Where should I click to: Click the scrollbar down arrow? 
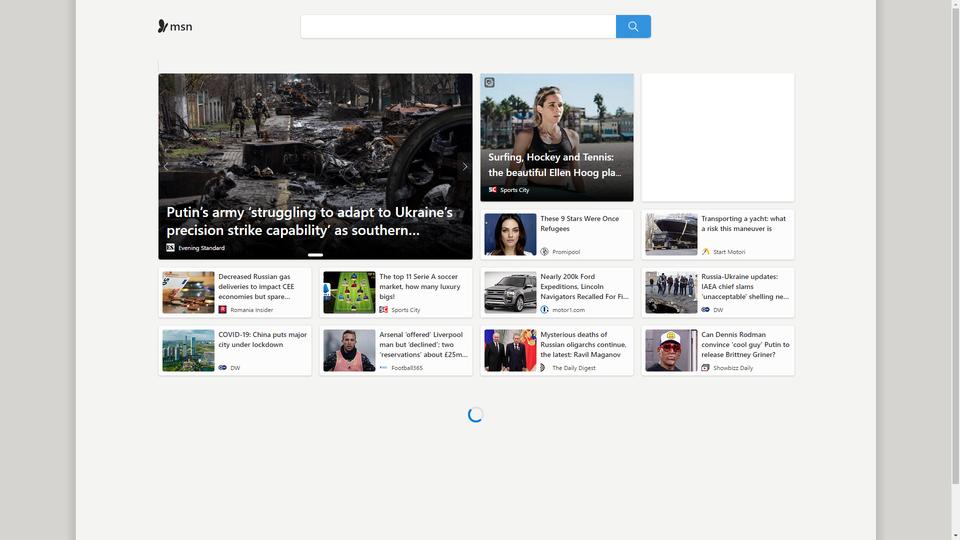[x=955, y=536]
